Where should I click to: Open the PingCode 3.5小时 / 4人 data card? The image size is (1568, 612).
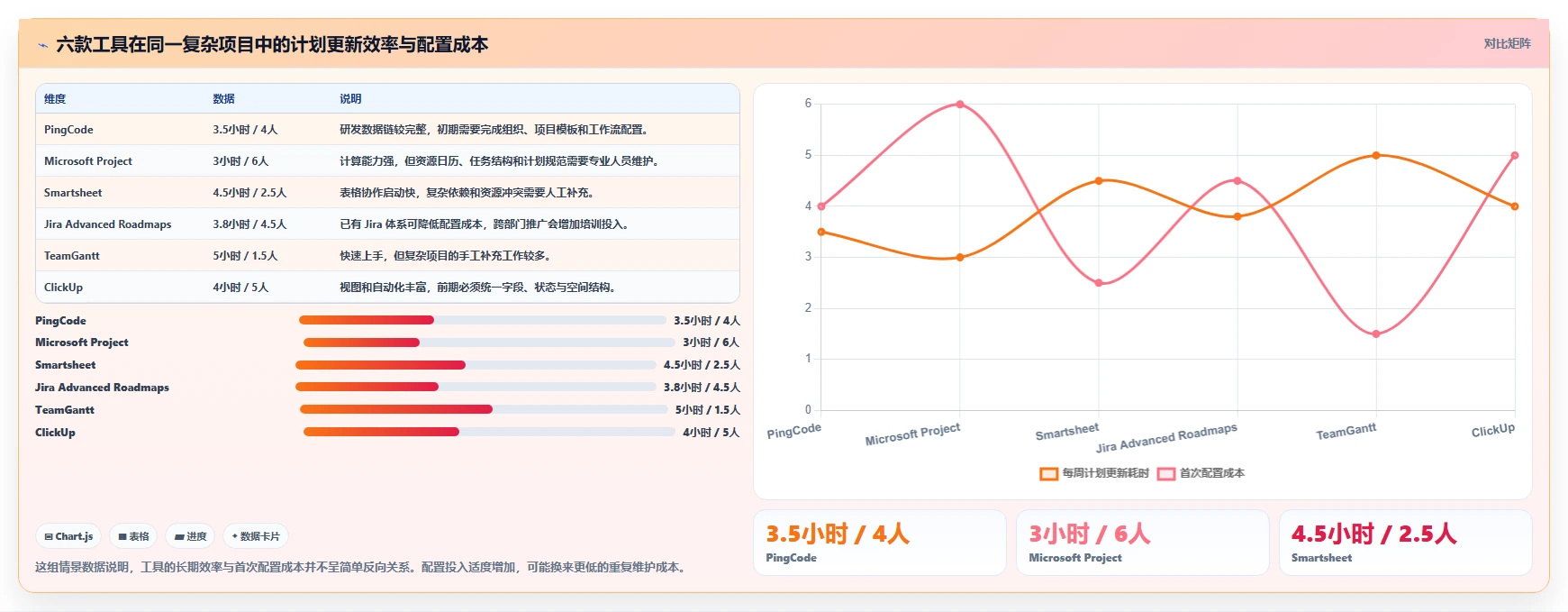pyautogui.click(x=879, y=543)
